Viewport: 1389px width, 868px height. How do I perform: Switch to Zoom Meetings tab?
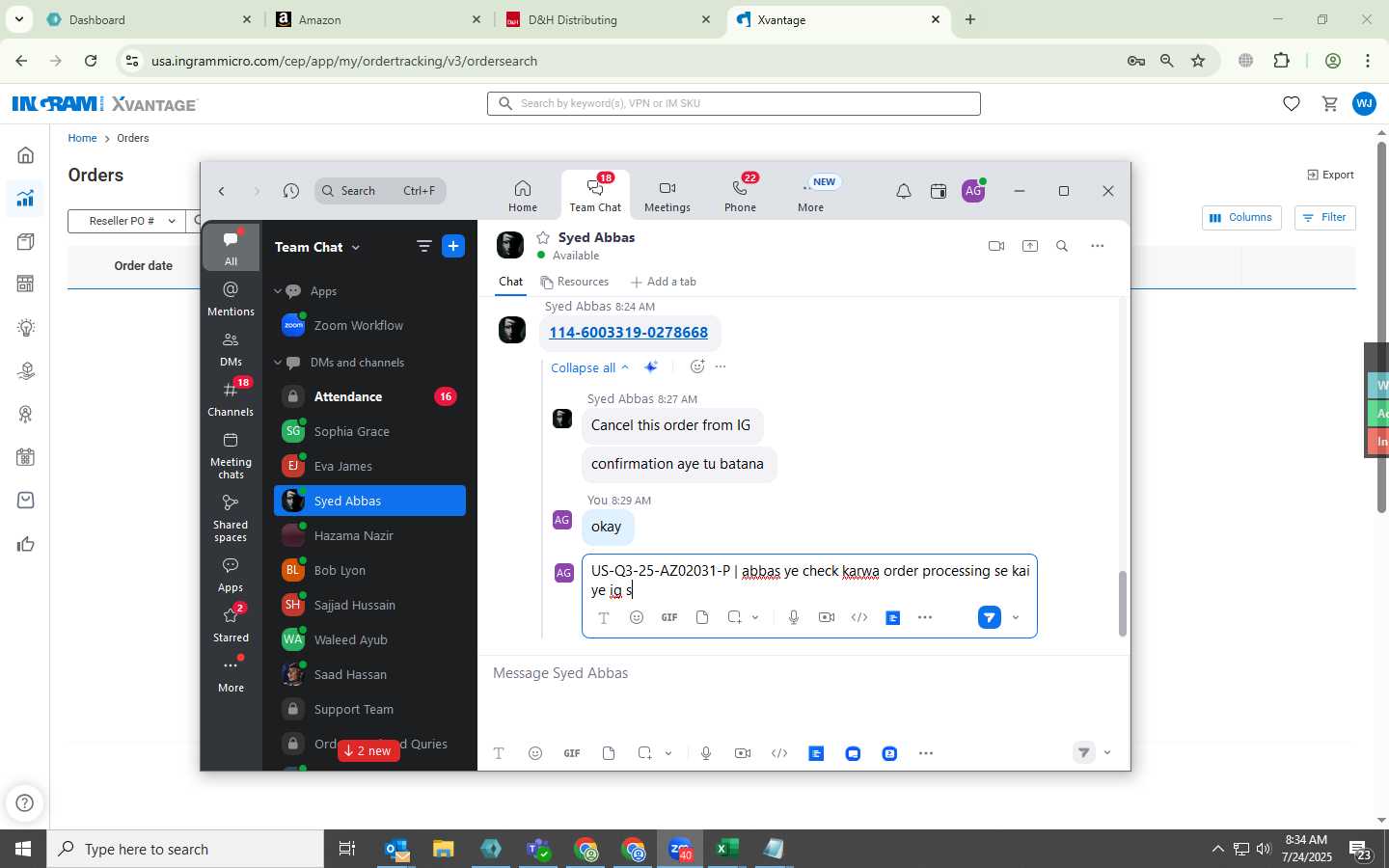click(667, 196)
